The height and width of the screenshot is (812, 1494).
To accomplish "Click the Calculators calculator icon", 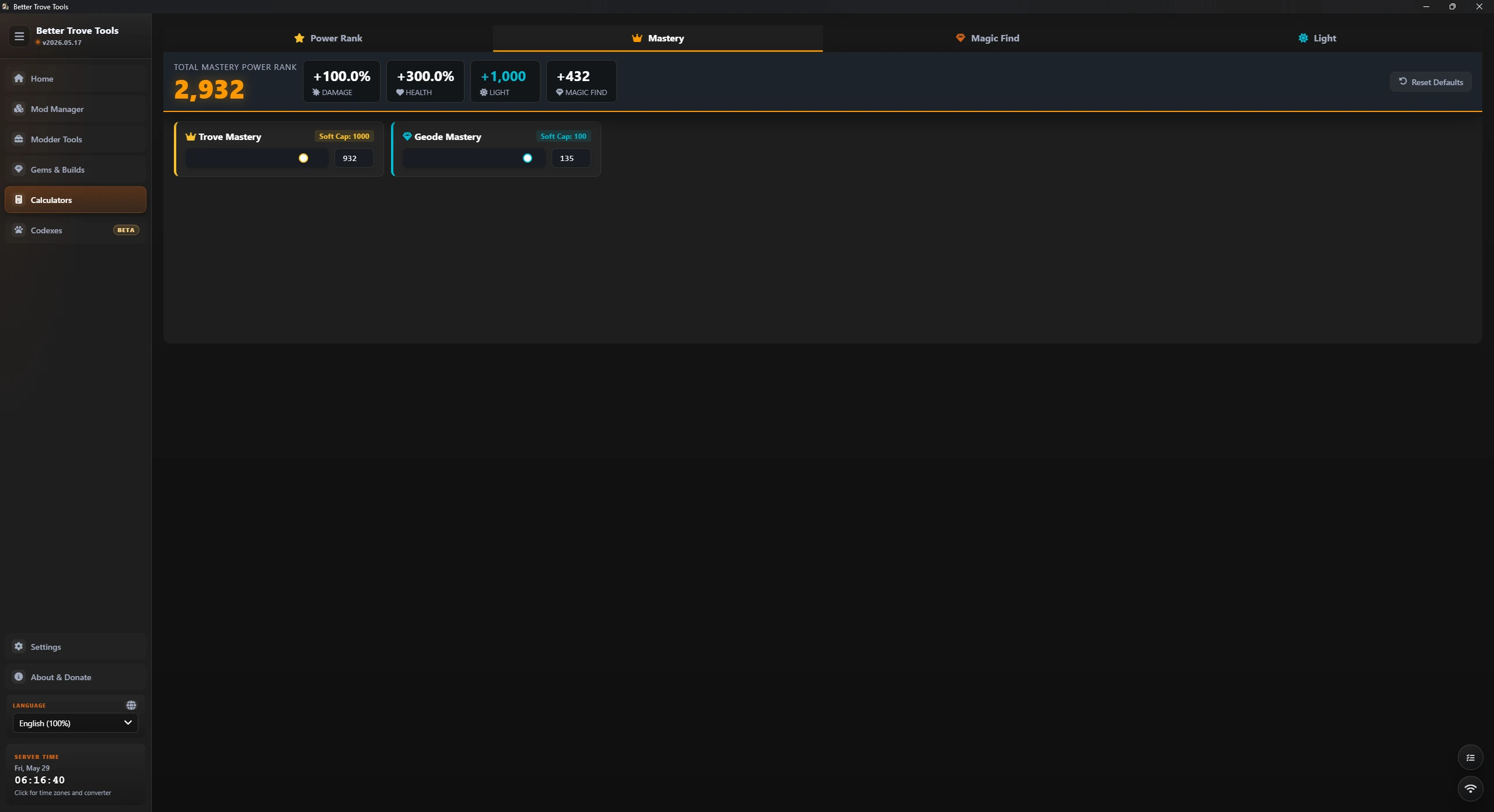I will [19, 199].
